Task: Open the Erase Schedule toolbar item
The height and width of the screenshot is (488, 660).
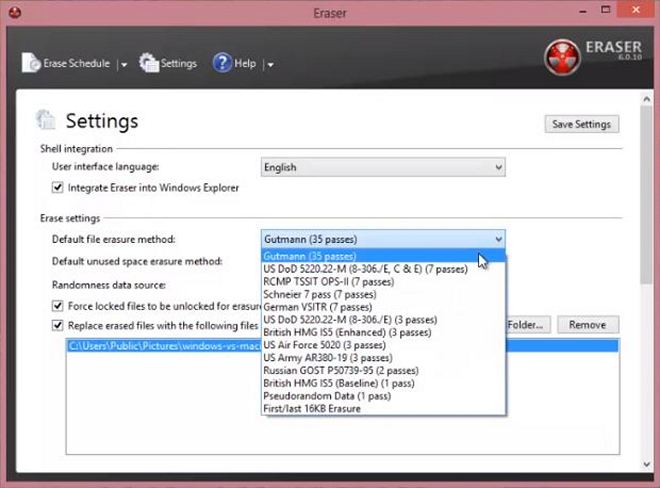Action: click(x=66, y=63)
